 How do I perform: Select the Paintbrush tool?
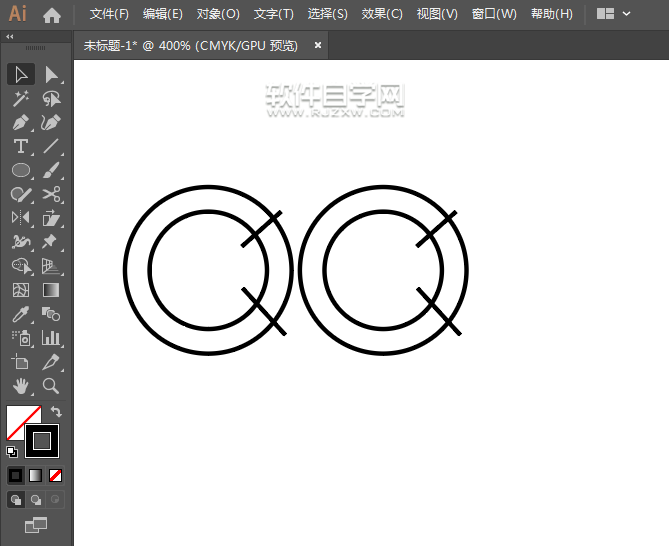[51, 170]
